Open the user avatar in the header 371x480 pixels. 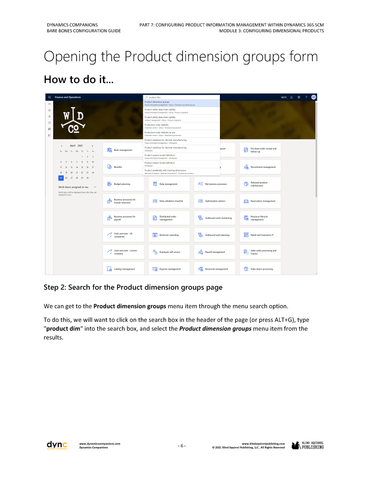pyautogui.click(x=314, y=97)
